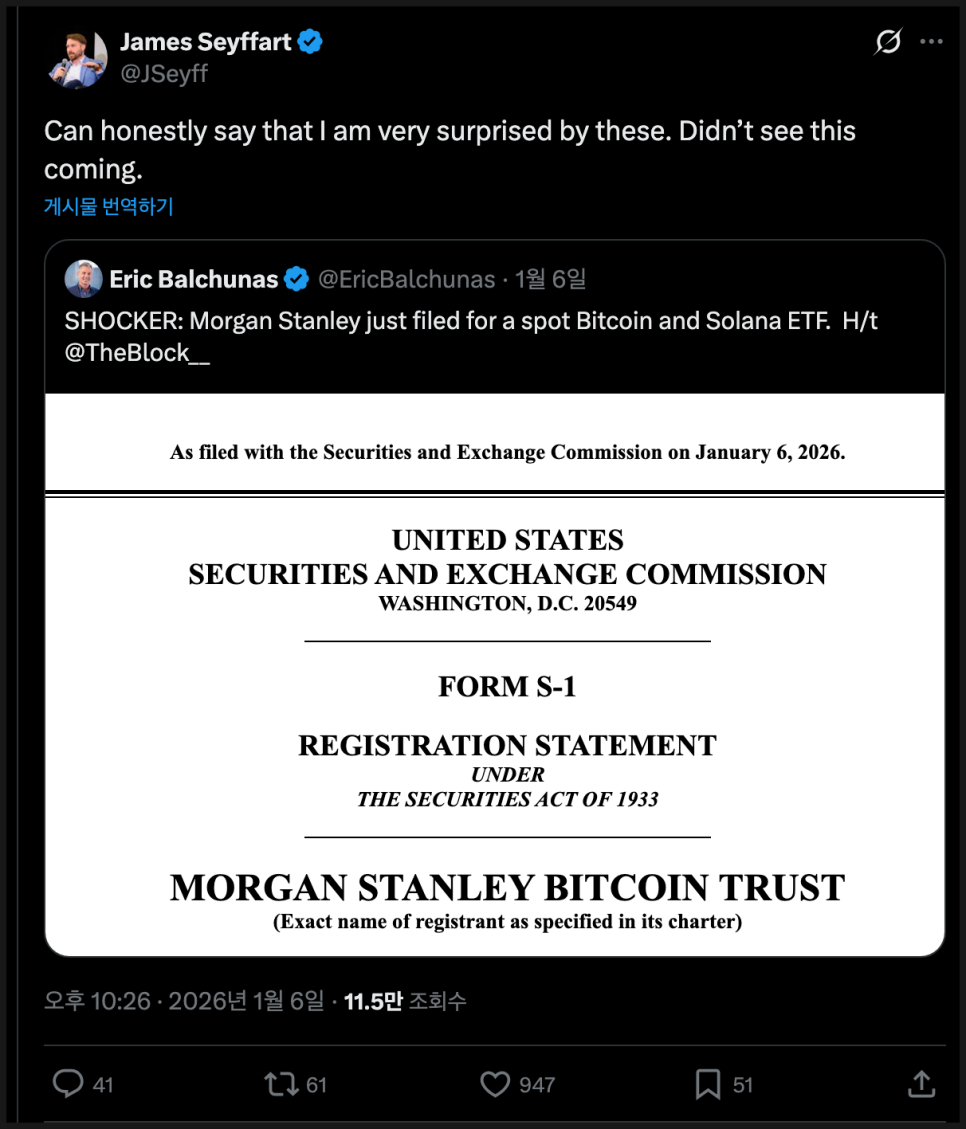Click the James Seyffart display name
This screenshot has height=1129, width=966.
pyautogui.click(x=205, y=42)
